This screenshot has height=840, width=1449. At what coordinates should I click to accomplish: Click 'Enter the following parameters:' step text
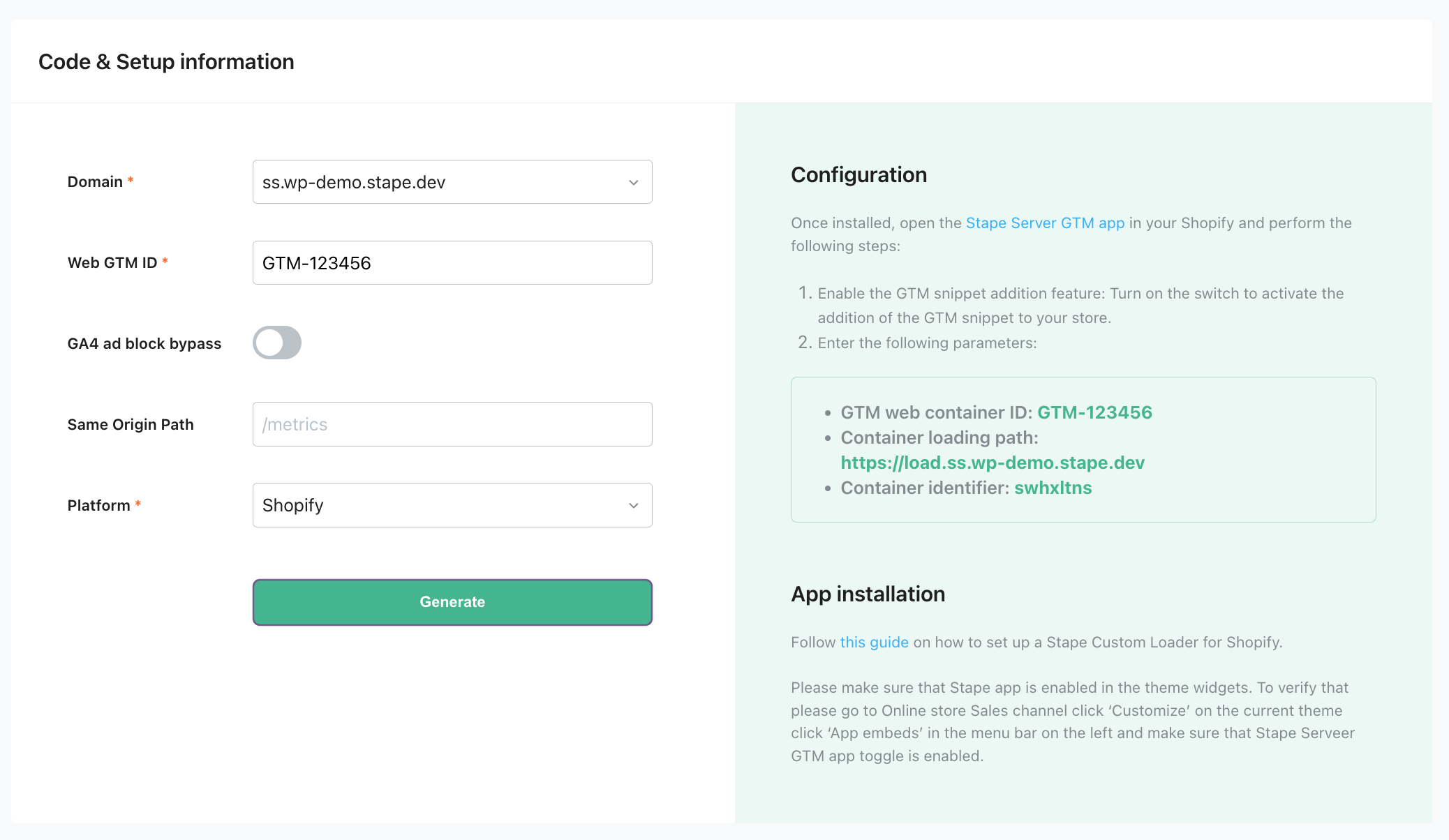927,343
